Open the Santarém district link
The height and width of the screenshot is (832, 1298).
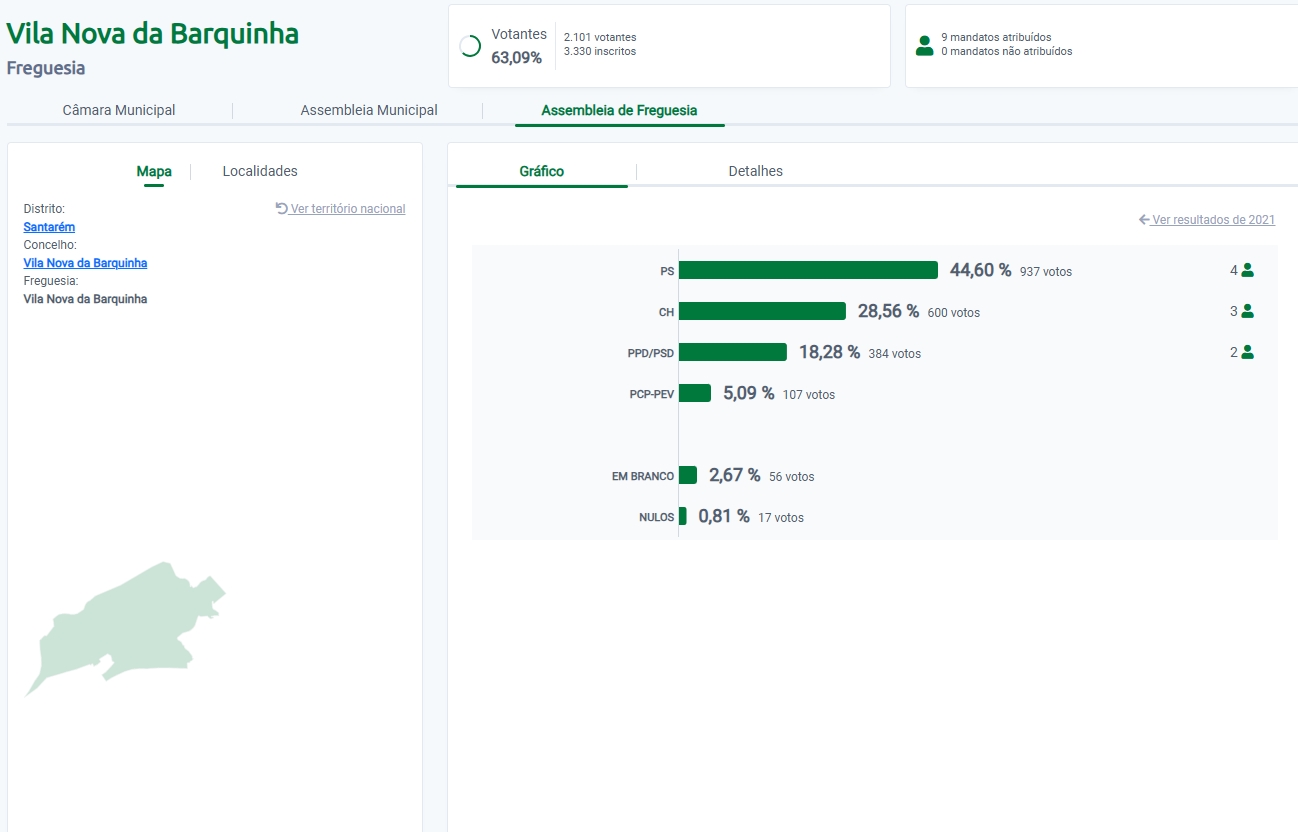[49, 227]
